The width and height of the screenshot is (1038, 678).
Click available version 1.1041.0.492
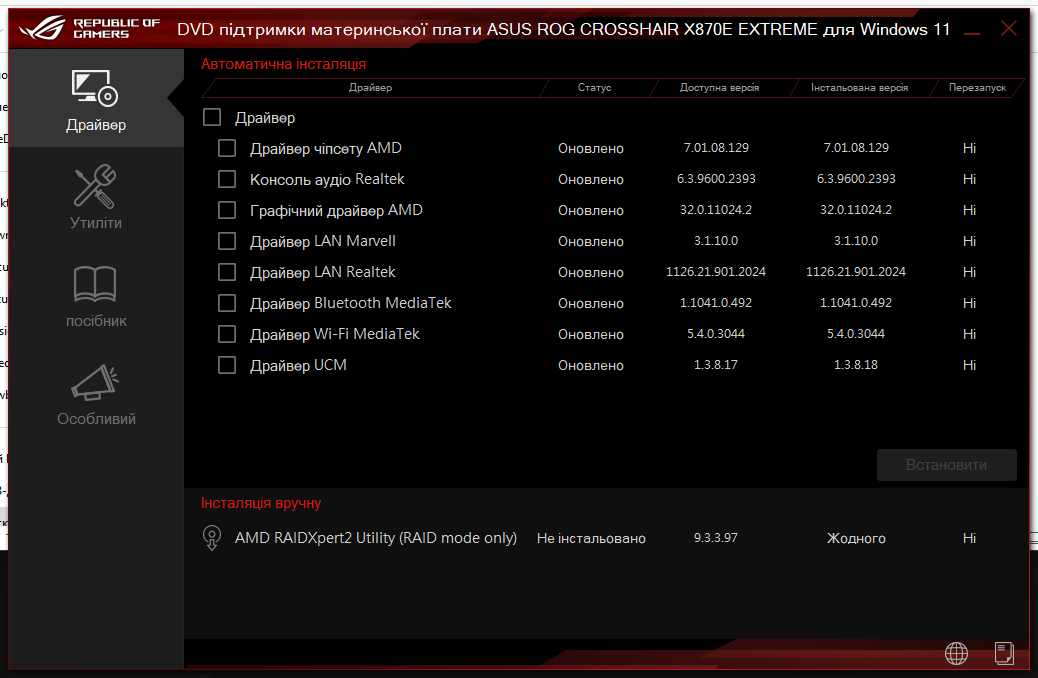pos(716,303)
